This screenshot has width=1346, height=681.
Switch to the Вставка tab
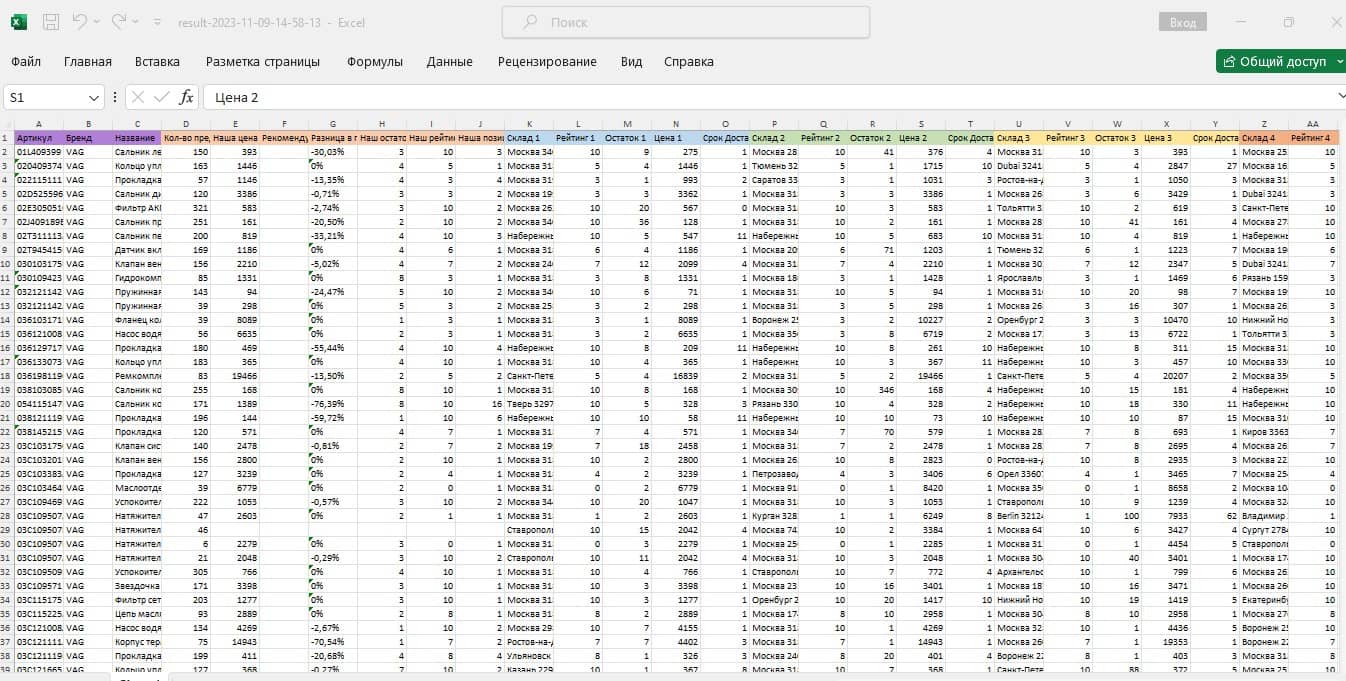(158, 61)
